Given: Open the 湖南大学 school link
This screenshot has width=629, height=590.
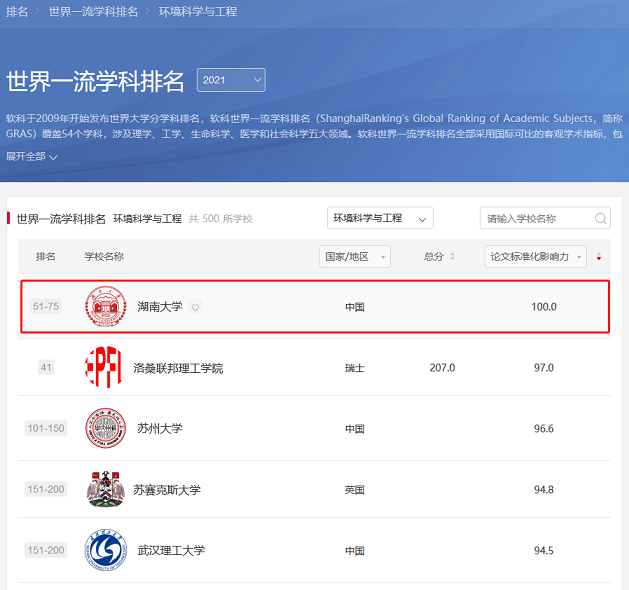Looking at the screenshot, I should point(160,307).
